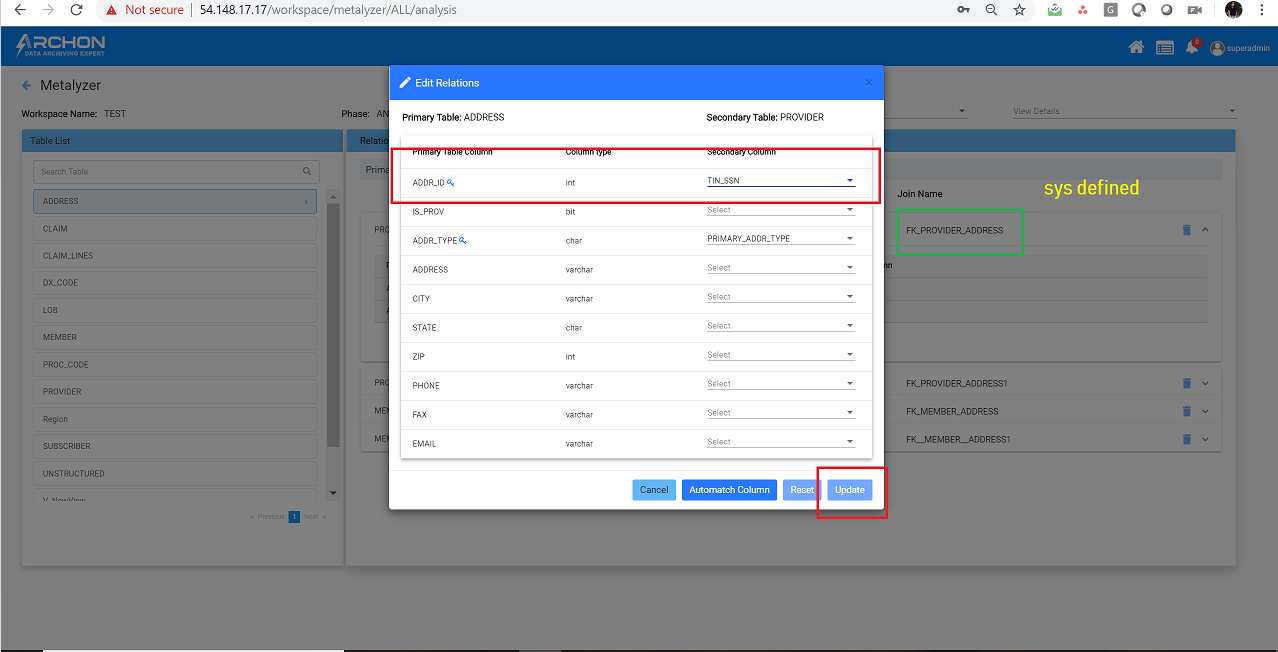
Task: Select UNSTRUCTURED in table list
Action: coord(175,473)
